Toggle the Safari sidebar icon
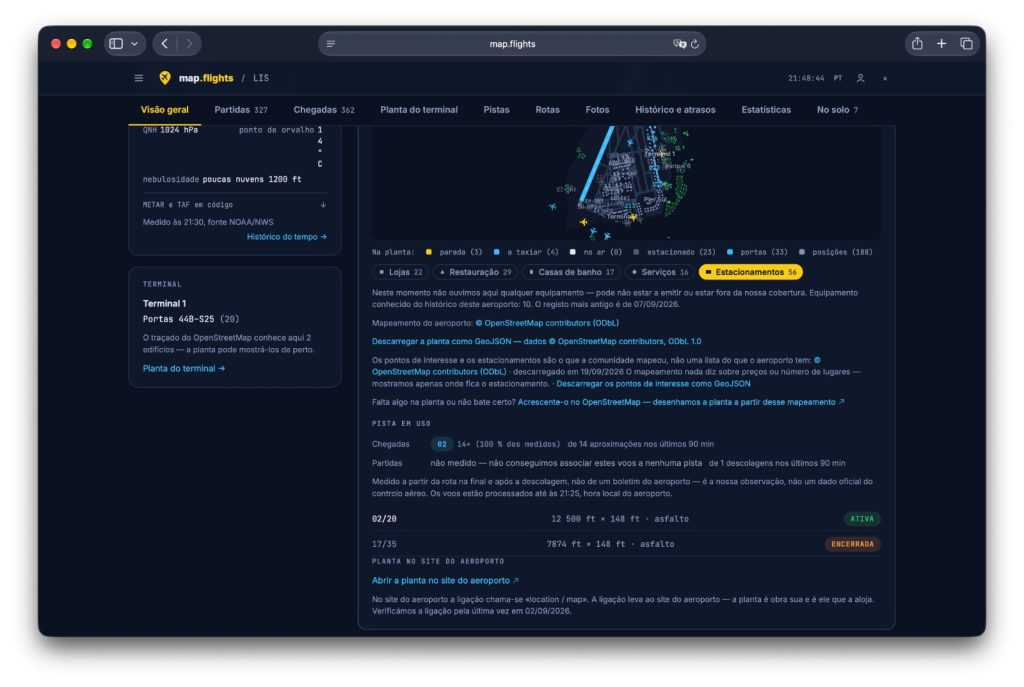The height and width of the screenshot is (687, 1024). coord(116,44)
